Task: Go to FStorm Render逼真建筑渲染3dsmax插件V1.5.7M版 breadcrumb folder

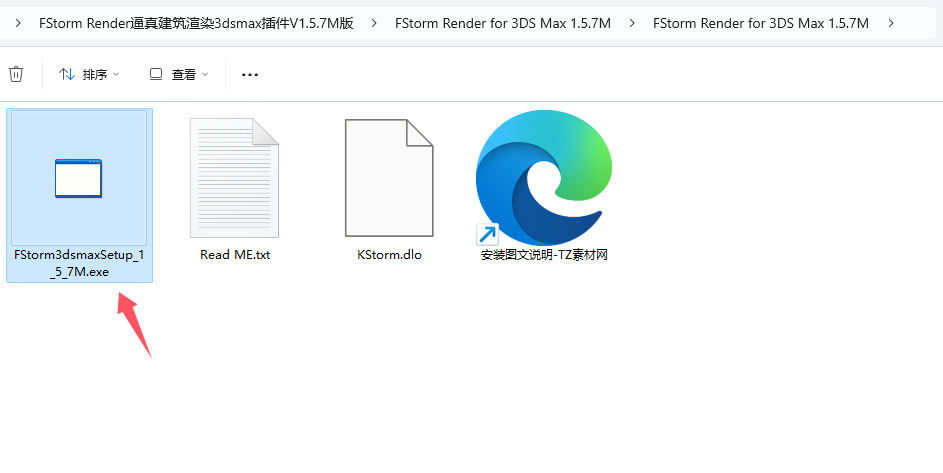Action: pos(196,23)
